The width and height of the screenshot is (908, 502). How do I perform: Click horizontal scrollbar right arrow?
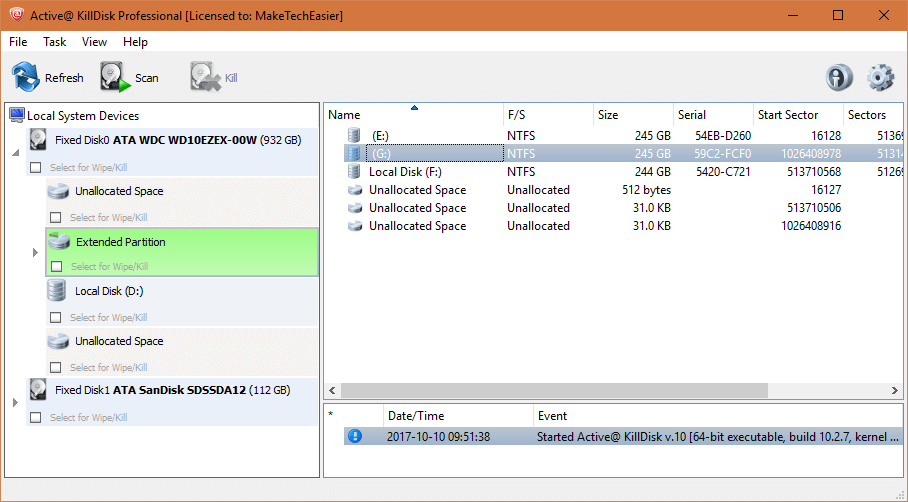point(895,390)
